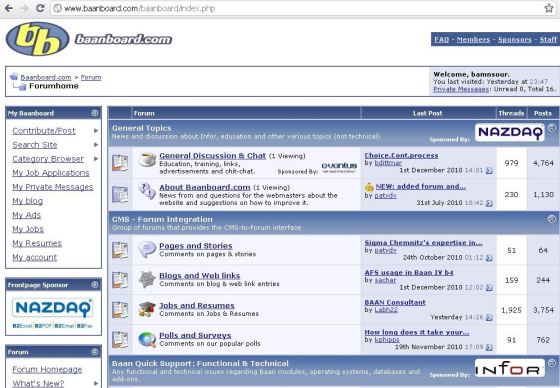Bookmark page with the star icon
This screenshot has height=388, width=560.
tap(549, 8)
